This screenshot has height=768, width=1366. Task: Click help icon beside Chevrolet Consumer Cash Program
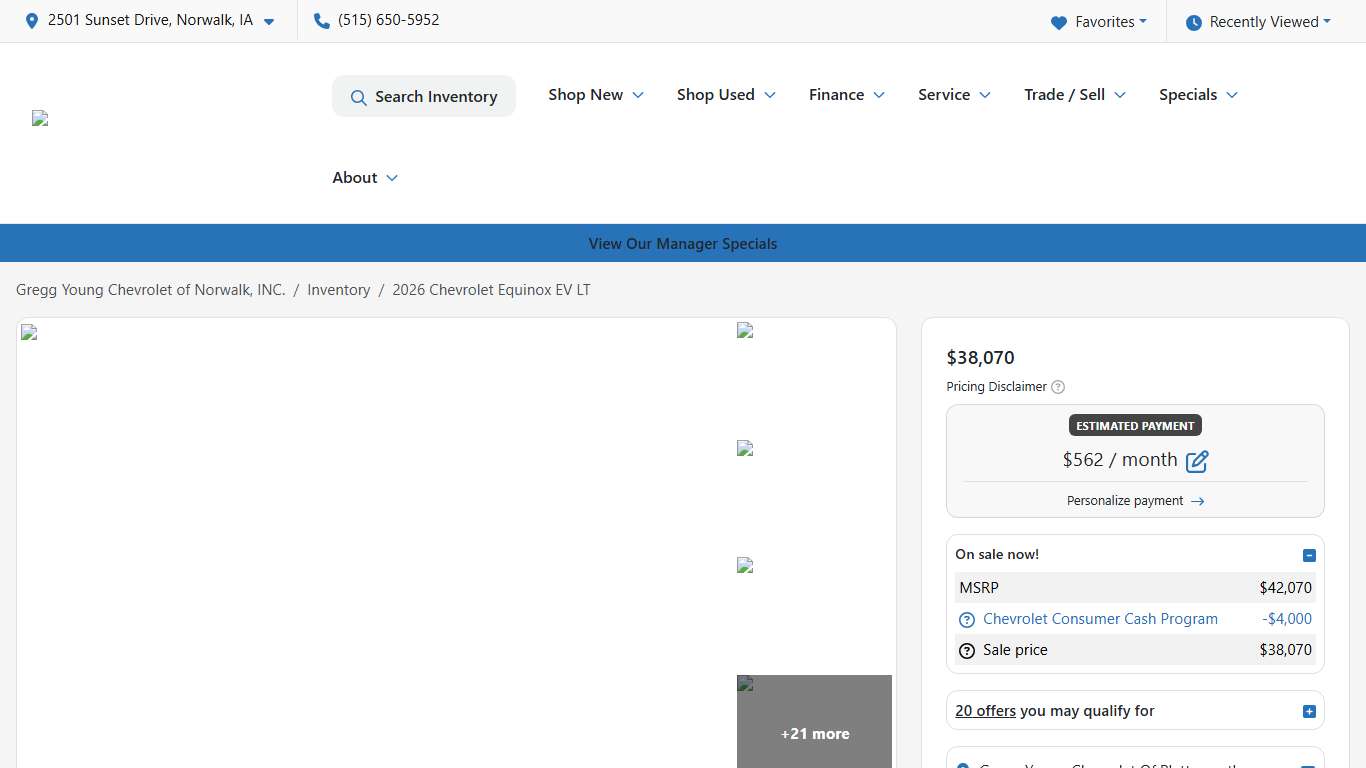click(x=966, y=620)
